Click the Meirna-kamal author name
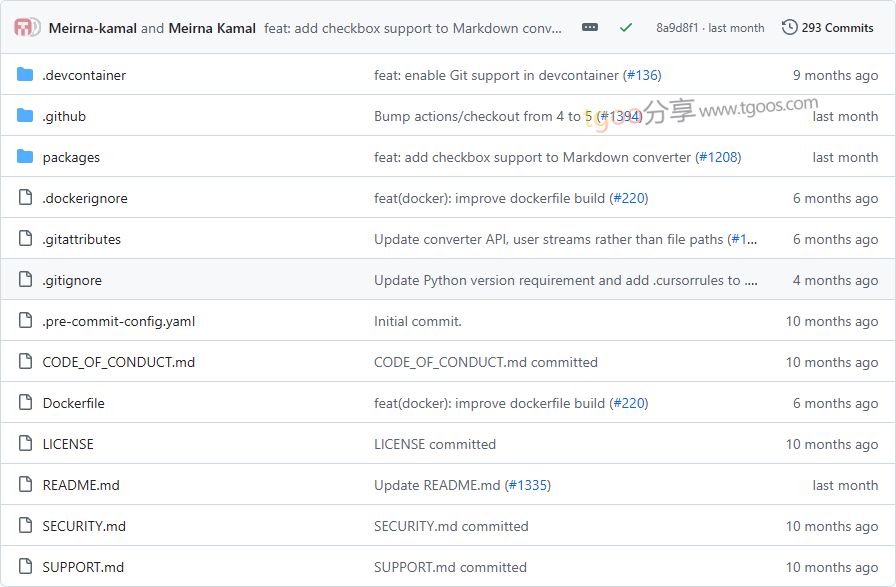The height and width of the screenshot is (587, 896). [x=93, y=28]
